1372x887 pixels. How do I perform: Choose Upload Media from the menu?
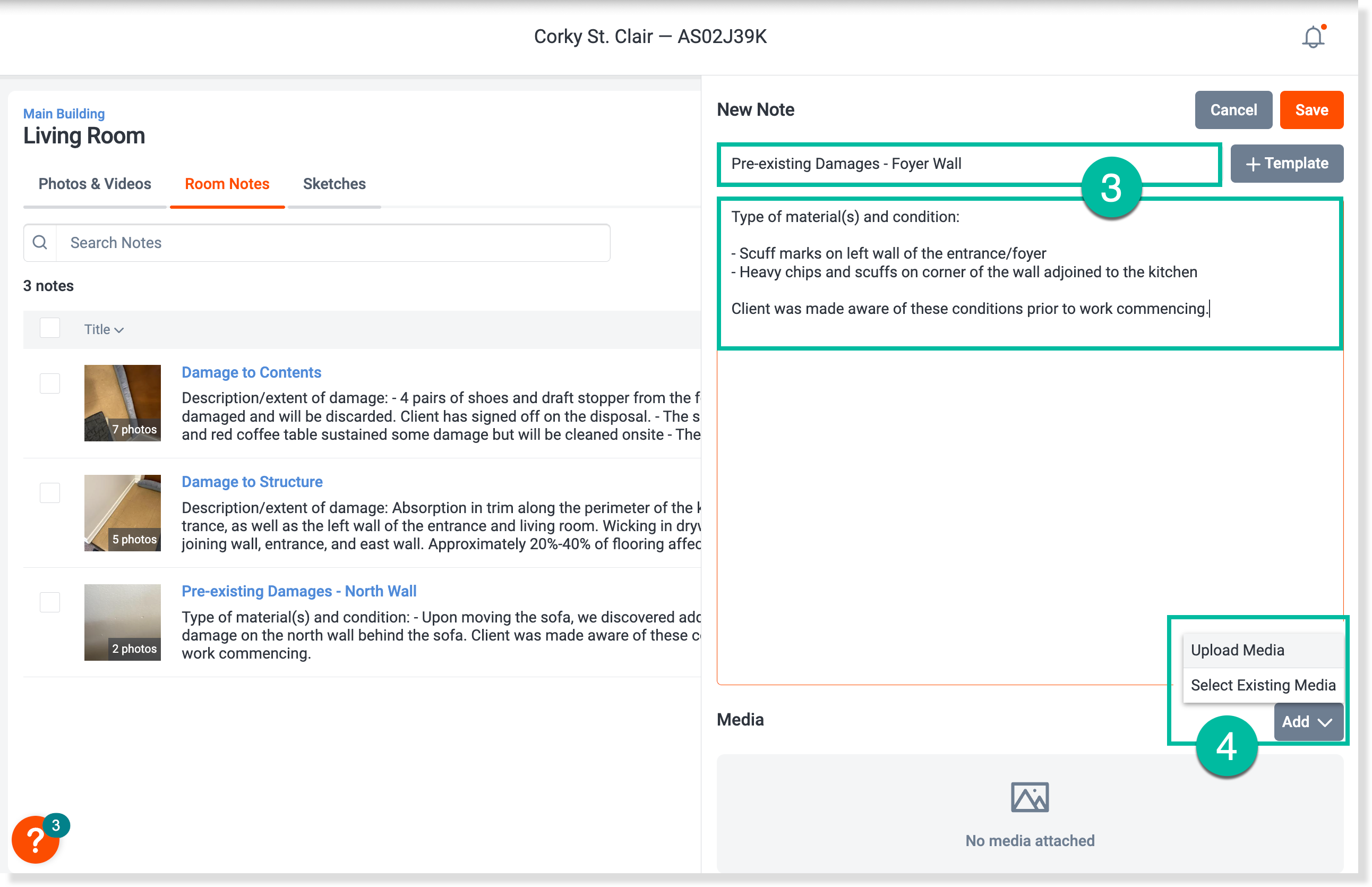coord(1263,650)
